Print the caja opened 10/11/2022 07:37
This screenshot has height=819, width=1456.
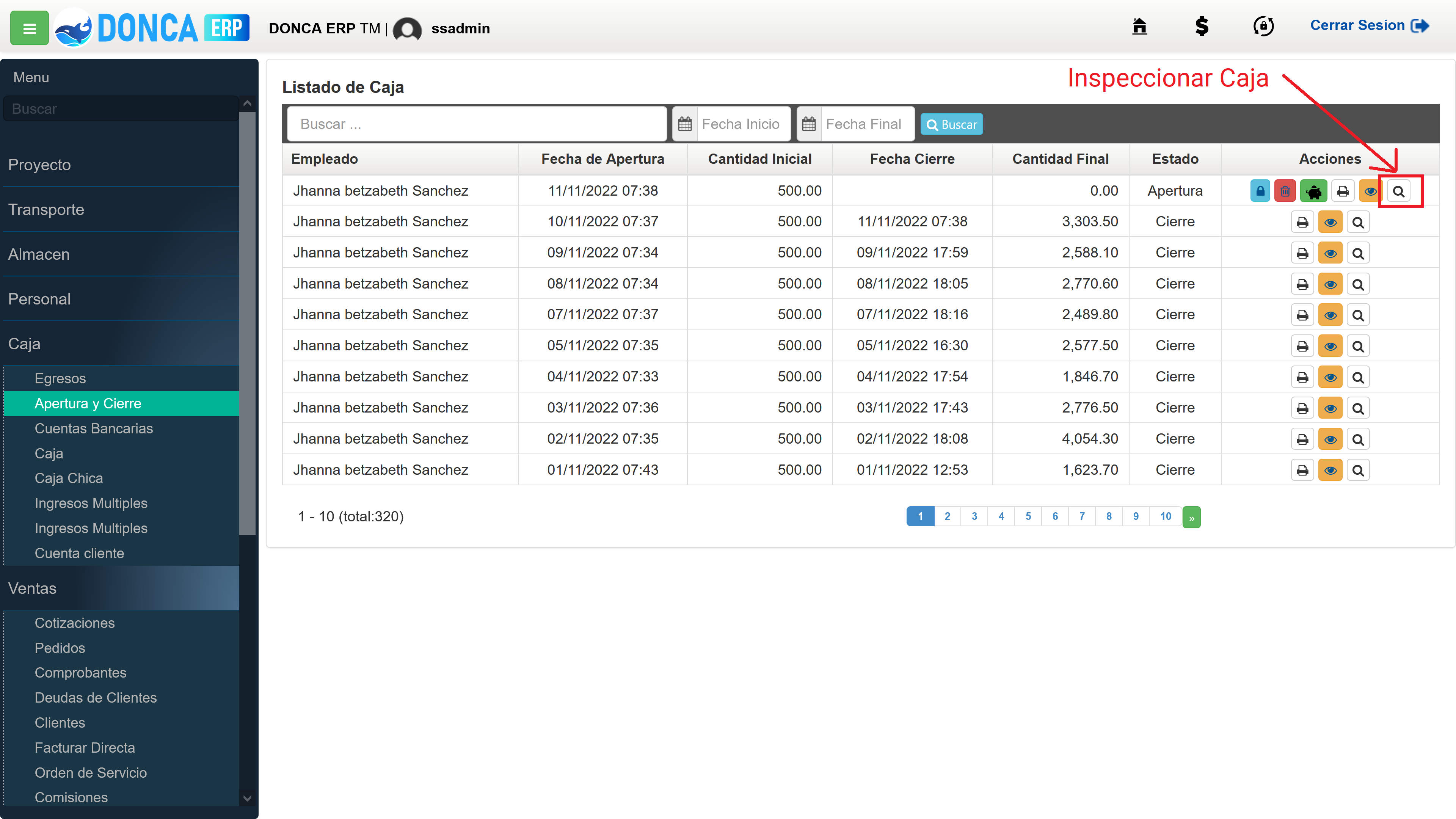[x=1302, y=222]
